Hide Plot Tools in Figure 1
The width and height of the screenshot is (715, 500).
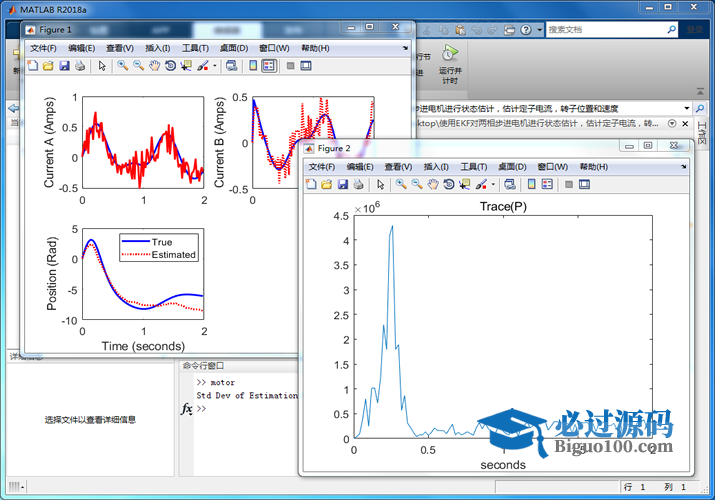(x=290, y=66)
